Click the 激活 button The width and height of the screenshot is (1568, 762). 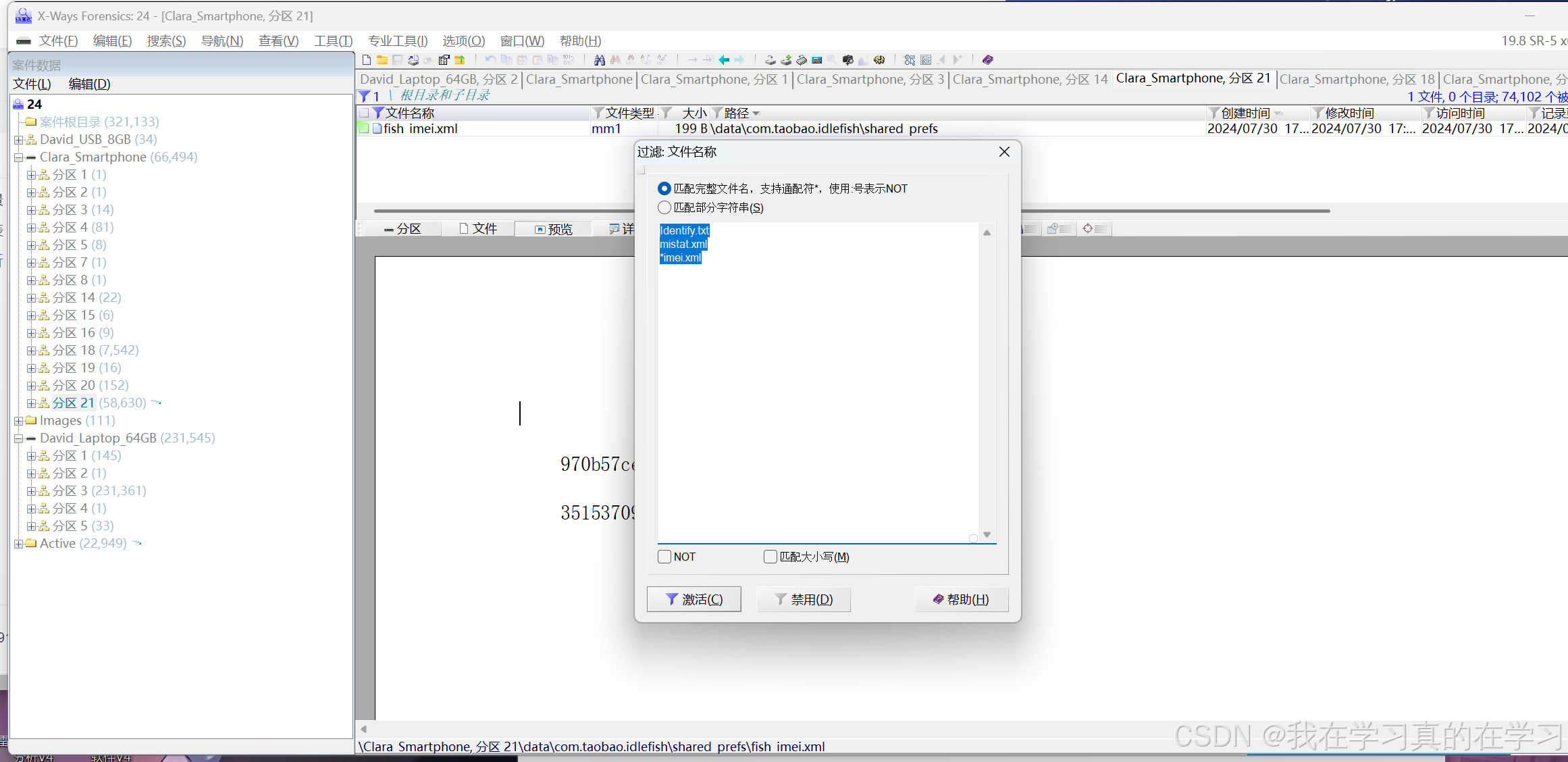click(x=694, y=599)
